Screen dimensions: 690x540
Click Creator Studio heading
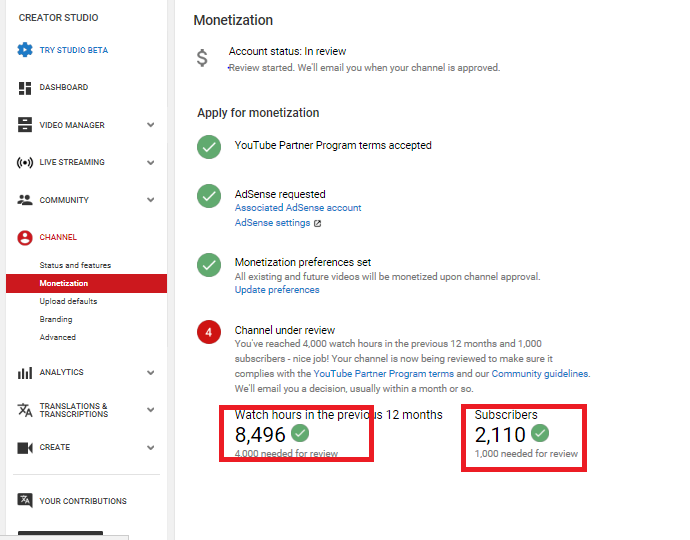[x=59, y=18]
